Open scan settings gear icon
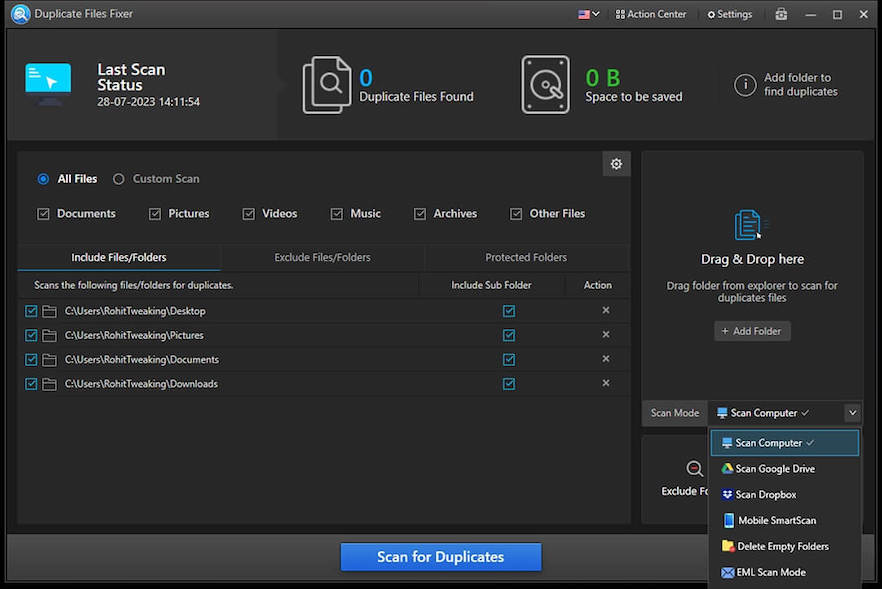This screenshot has height=589, width=882. 616,164
